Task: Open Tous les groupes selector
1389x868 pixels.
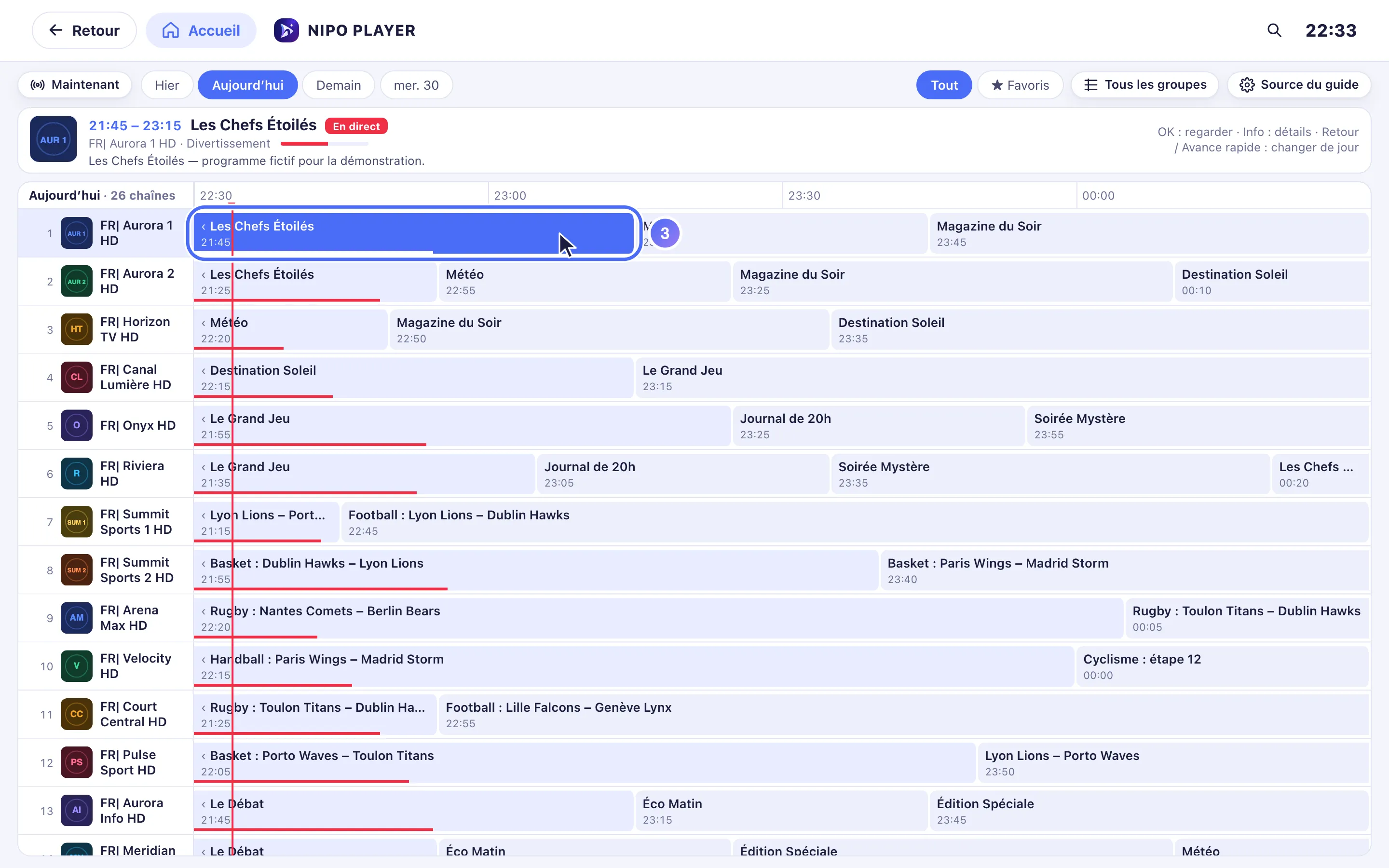Action: (1144, 85)
